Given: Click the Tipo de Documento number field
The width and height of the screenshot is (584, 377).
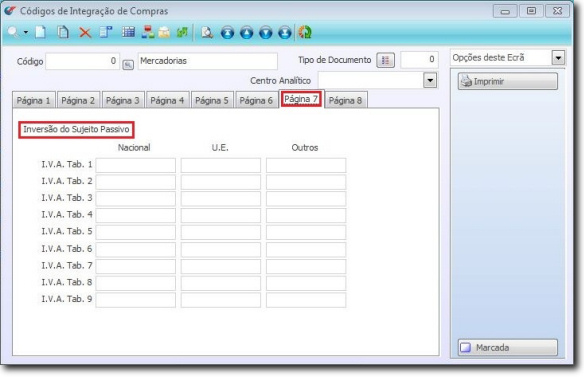Looking at the screenshot, I should (419, 60).
